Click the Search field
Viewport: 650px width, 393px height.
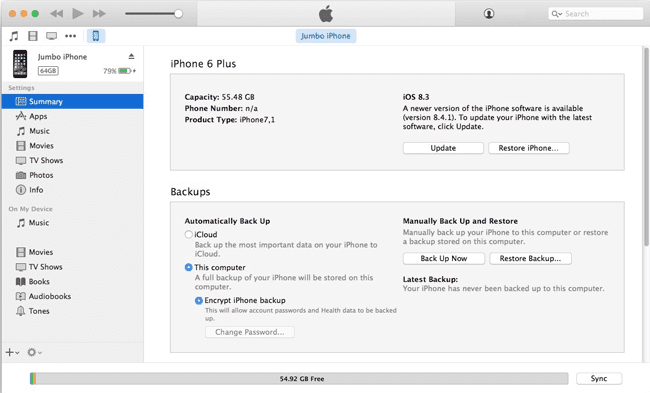pyautogui.click(x=595, y=14)
